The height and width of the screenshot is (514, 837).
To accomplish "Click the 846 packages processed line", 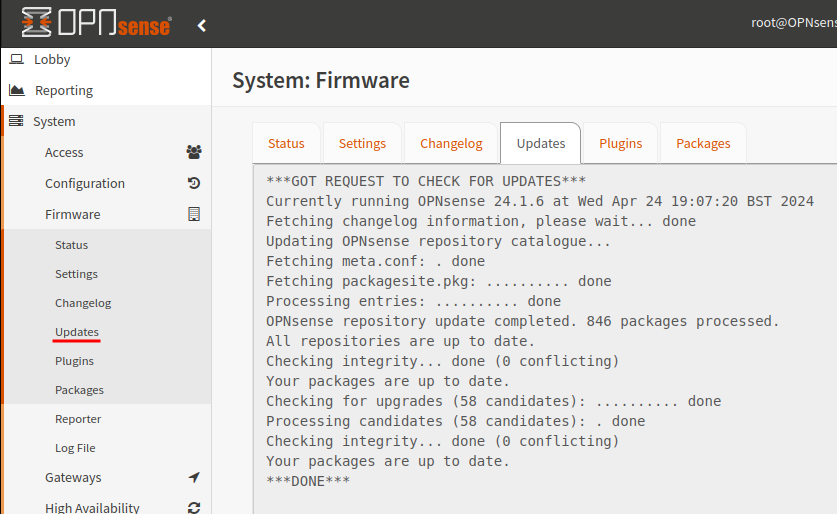I will tap(523, 321).
